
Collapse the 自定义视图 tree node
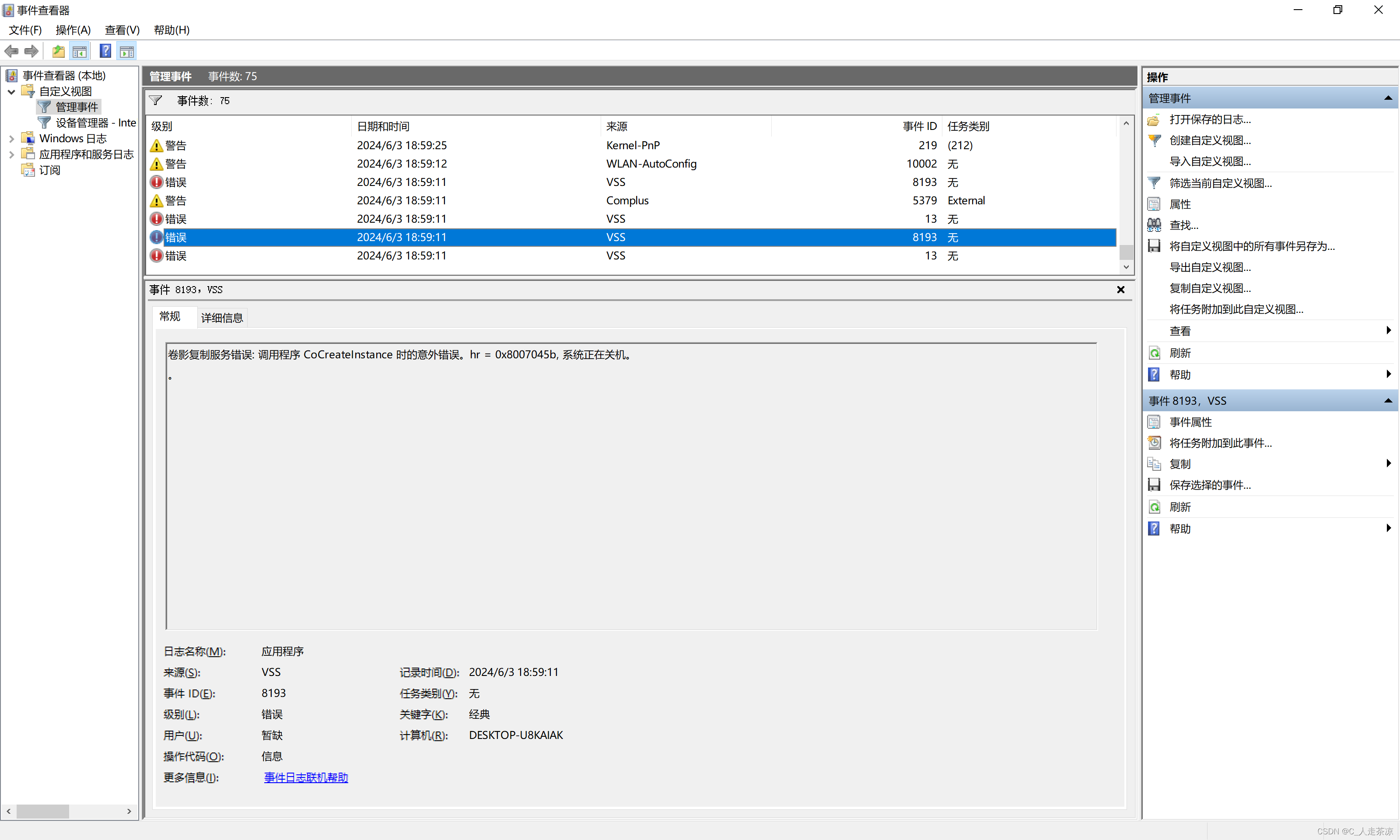coord(11,91)
